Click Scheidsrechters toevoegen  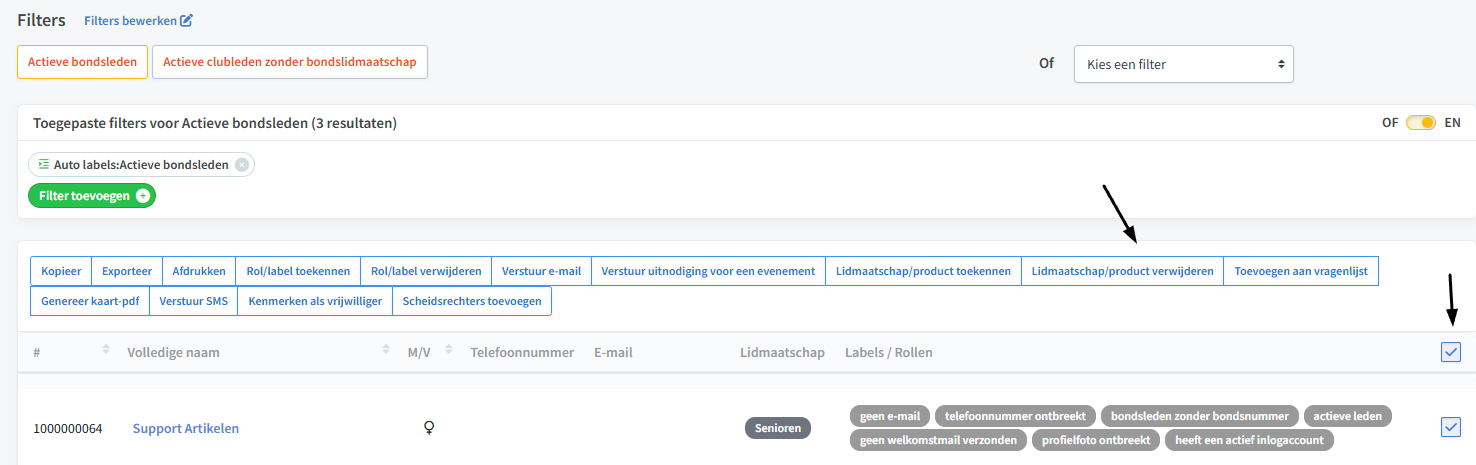click(x=472, y=301)
